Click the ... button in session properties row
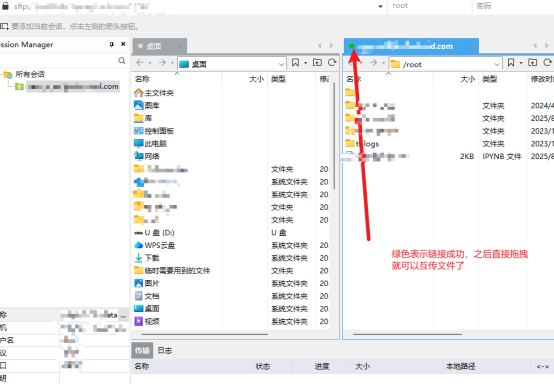The image size is (554, 385). 123,315
